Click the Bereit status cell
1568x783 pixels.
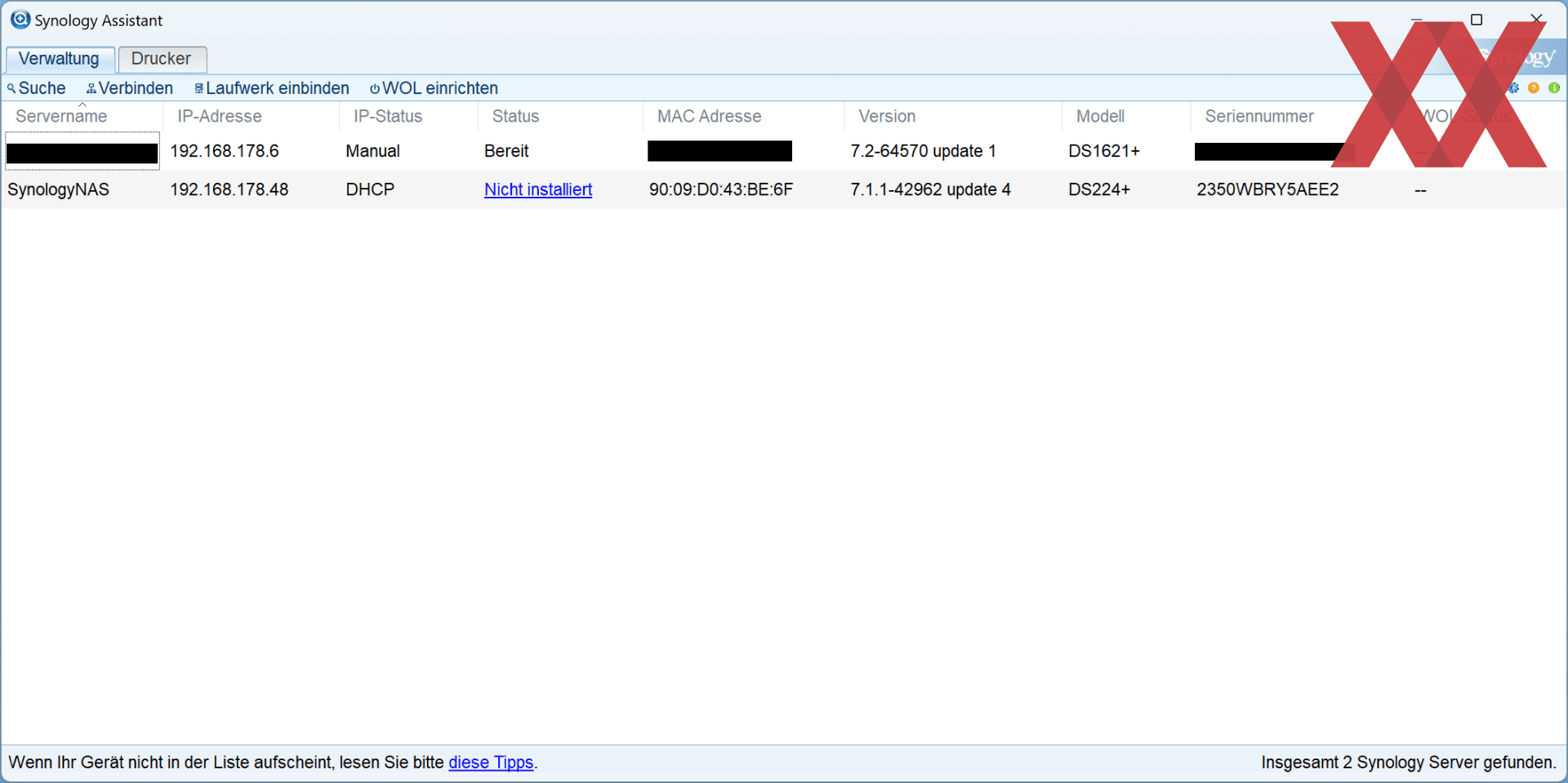[506, 151]
